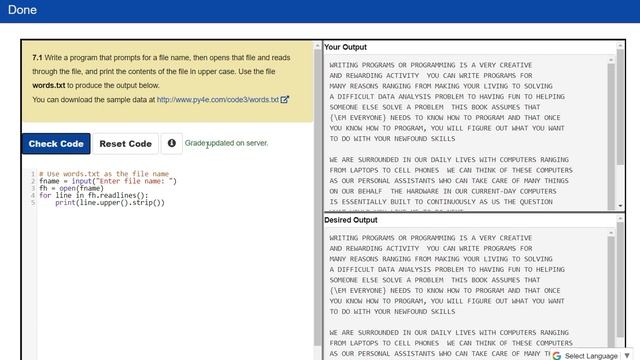
Task: Click the Desired Output heading
Action: click(x=351, y=220)
